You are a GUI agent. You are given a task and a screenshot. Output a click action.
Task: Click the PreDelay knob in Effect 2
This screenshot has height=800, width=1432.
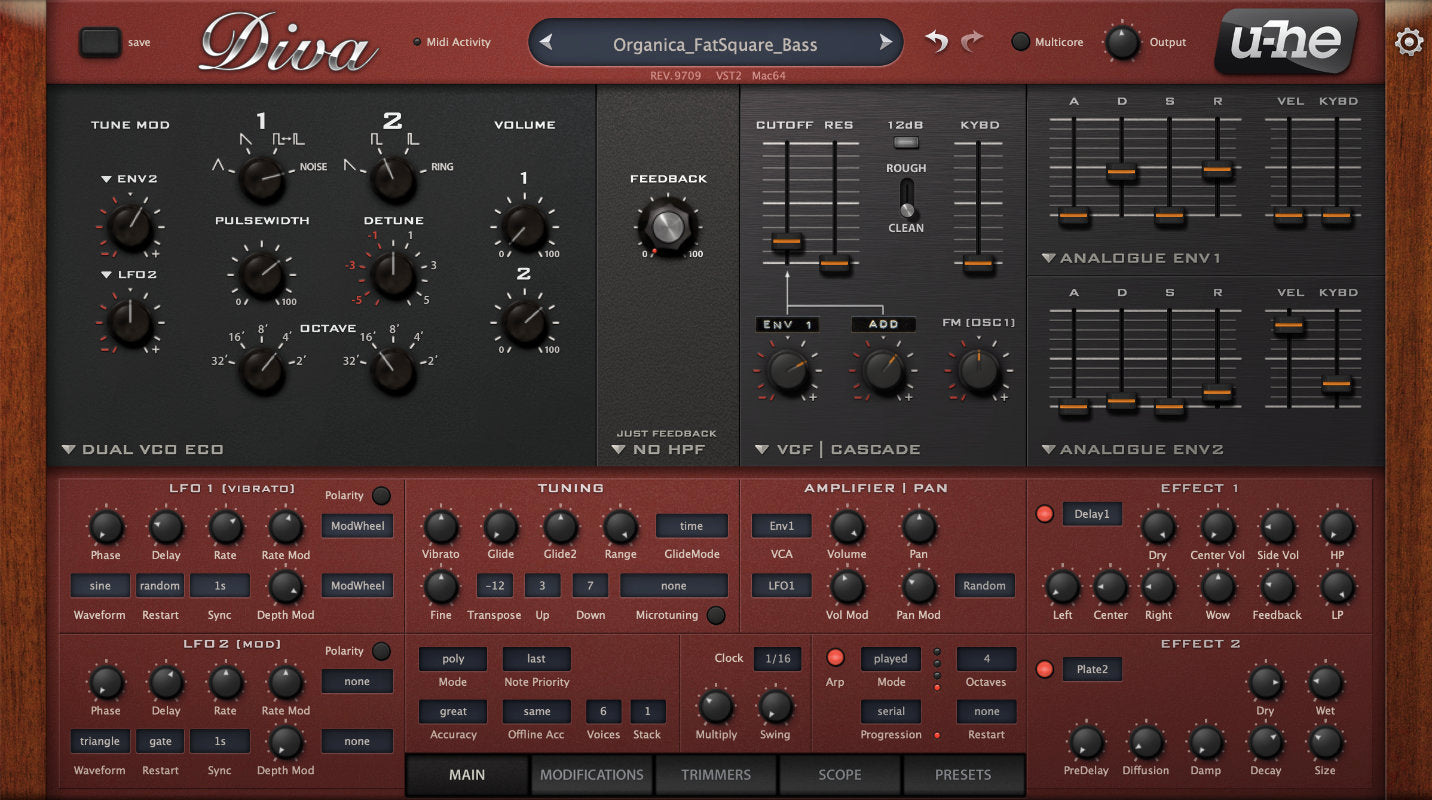click(x=1085, y=743)
